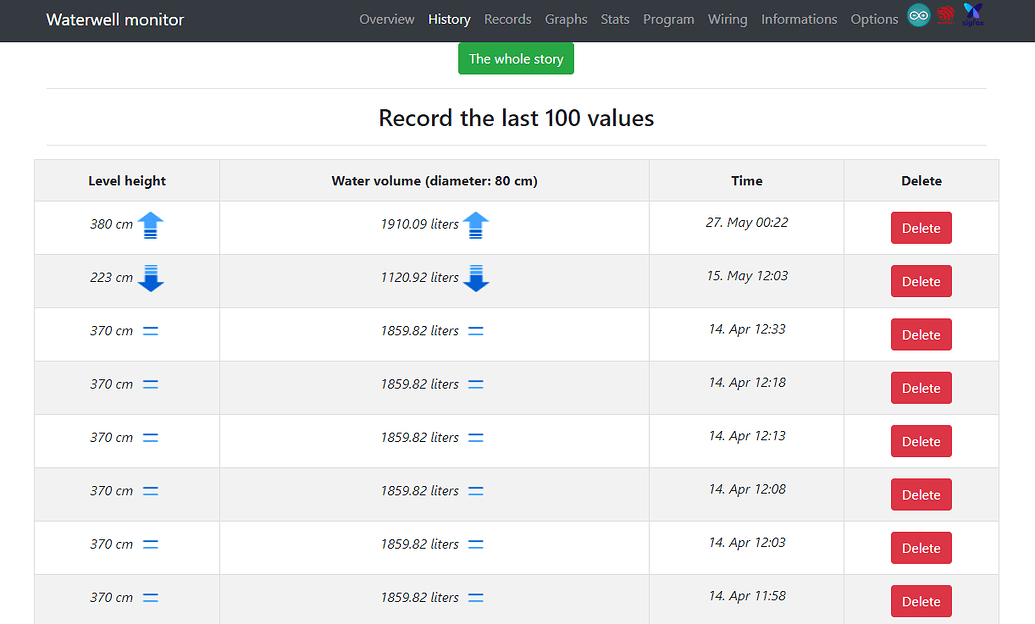This screenshot has height=624, width=1035.
Task: Open the Stats page
Action: pyautogui.click(x=615, y=19)
